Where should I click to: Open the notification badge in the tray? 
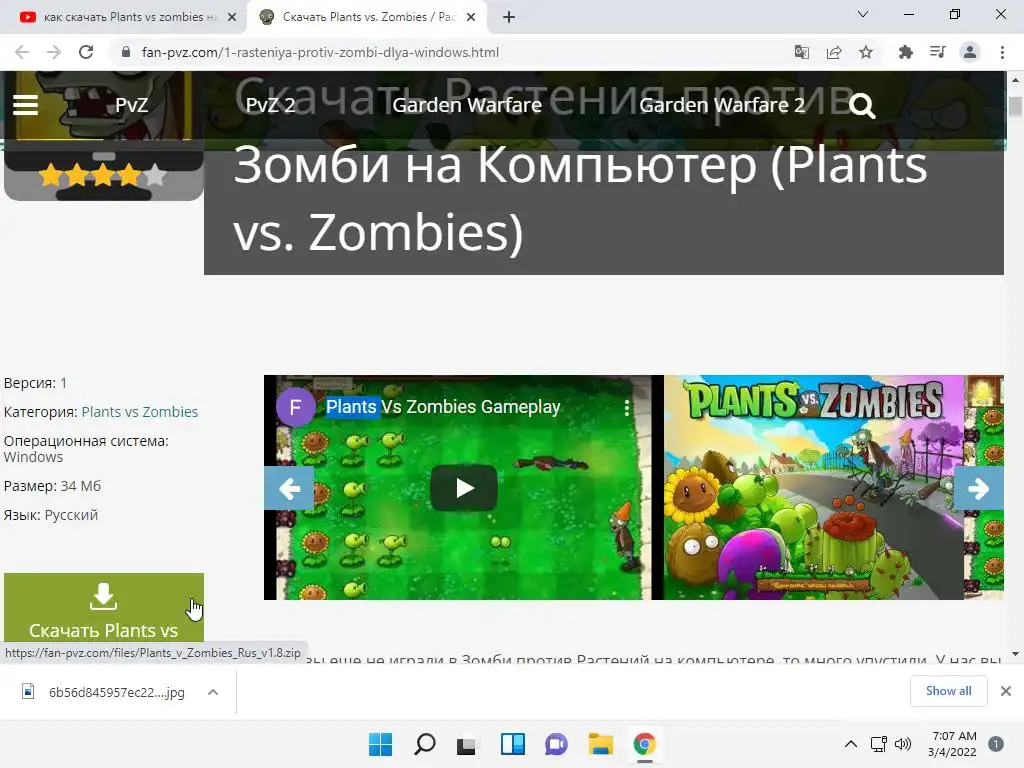[x=996, y=744]
